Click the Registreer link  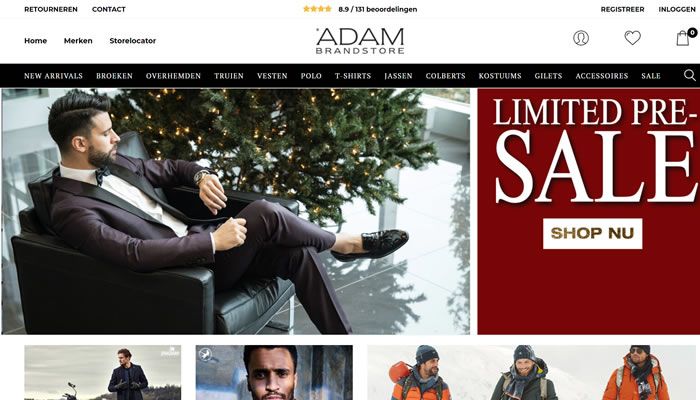622,9
